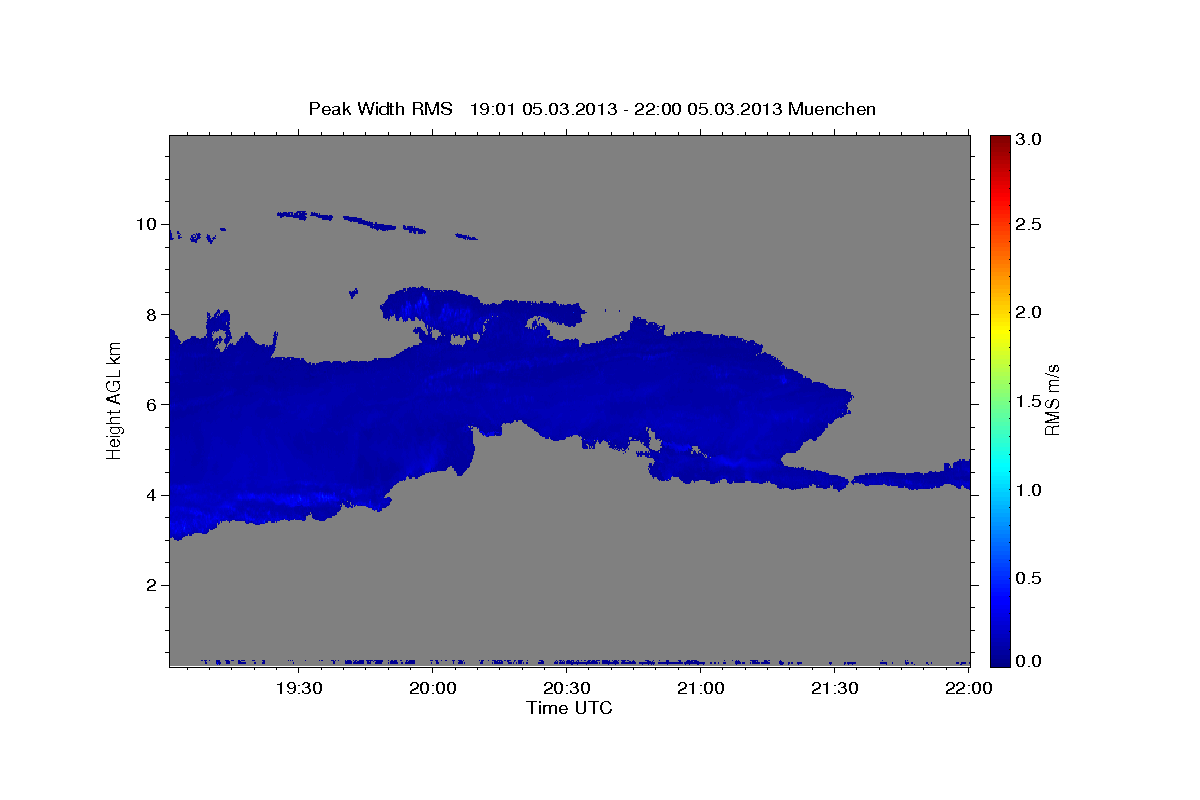Viewport: 1200px width, 800px height.
Task: Click the height tick label 2
Action: pyautogui.click(x=154, y=585)
